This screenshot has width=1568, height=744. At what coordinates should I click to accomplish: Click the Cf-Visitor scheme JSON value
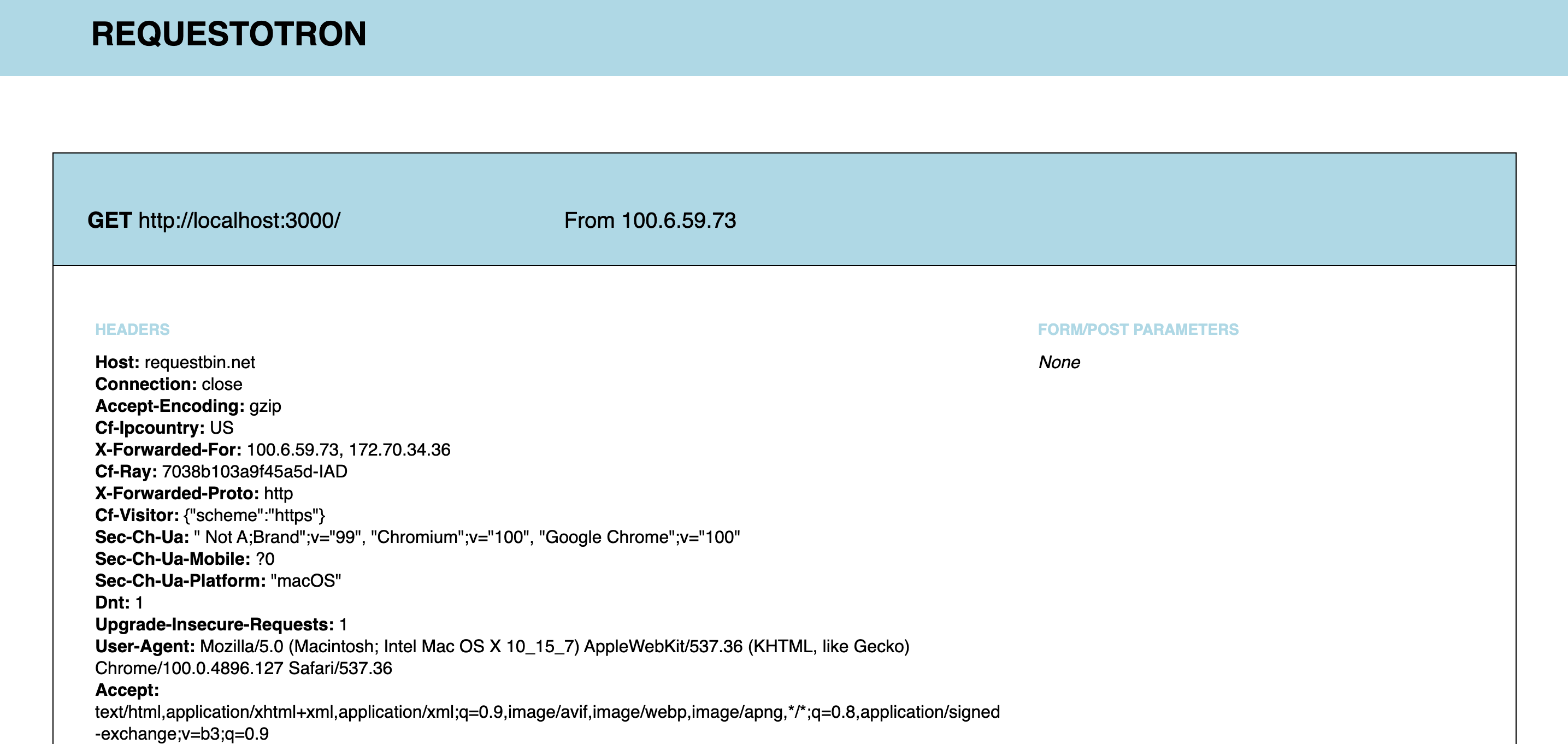(255, 516)
